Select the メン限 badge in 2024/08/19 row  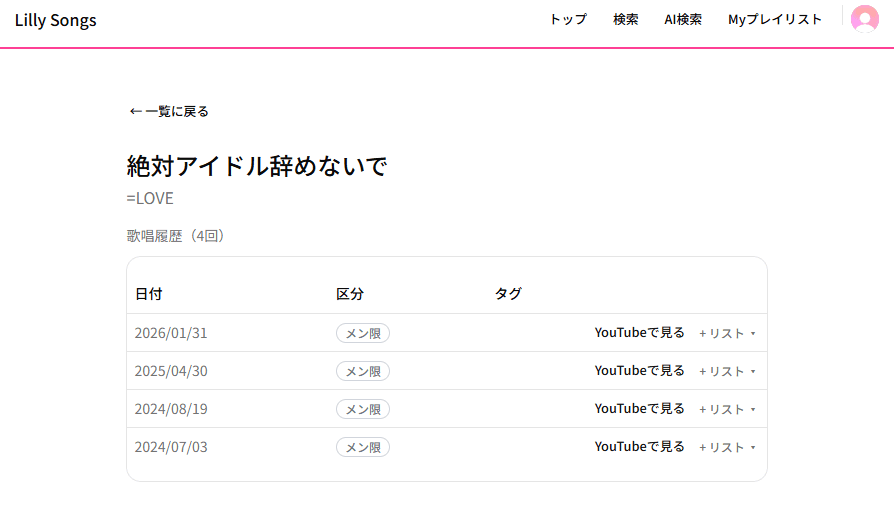pos(363,409)
